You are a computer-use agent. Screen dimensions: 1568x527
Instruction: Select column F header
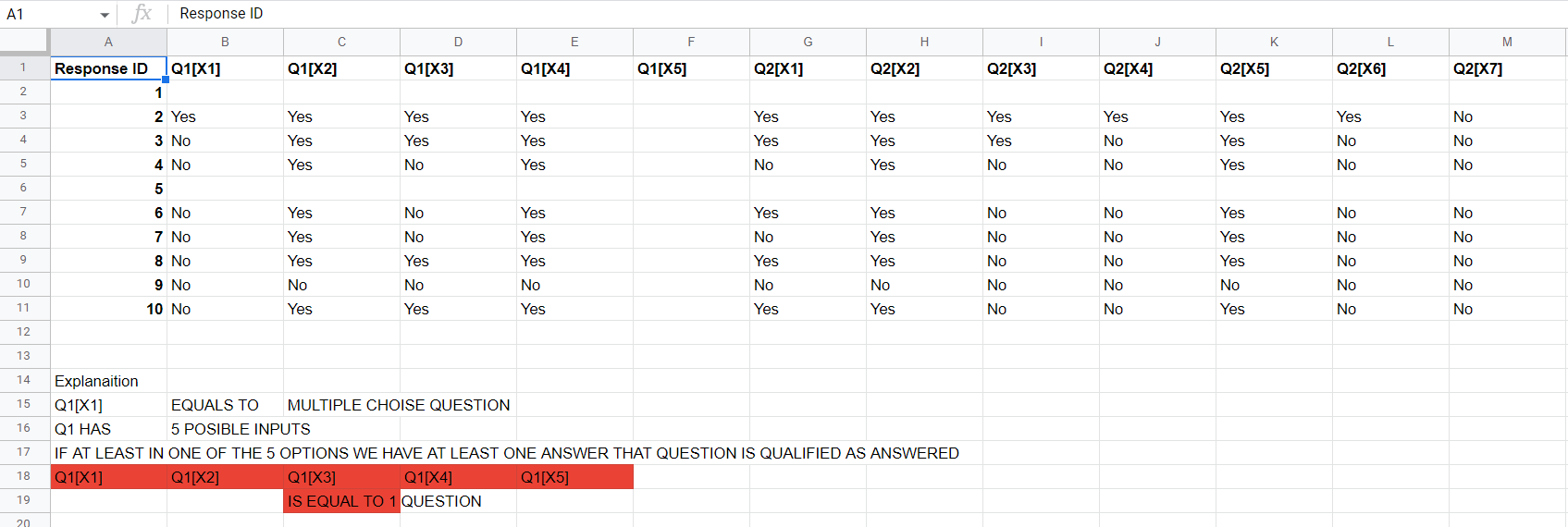point(691,43)
